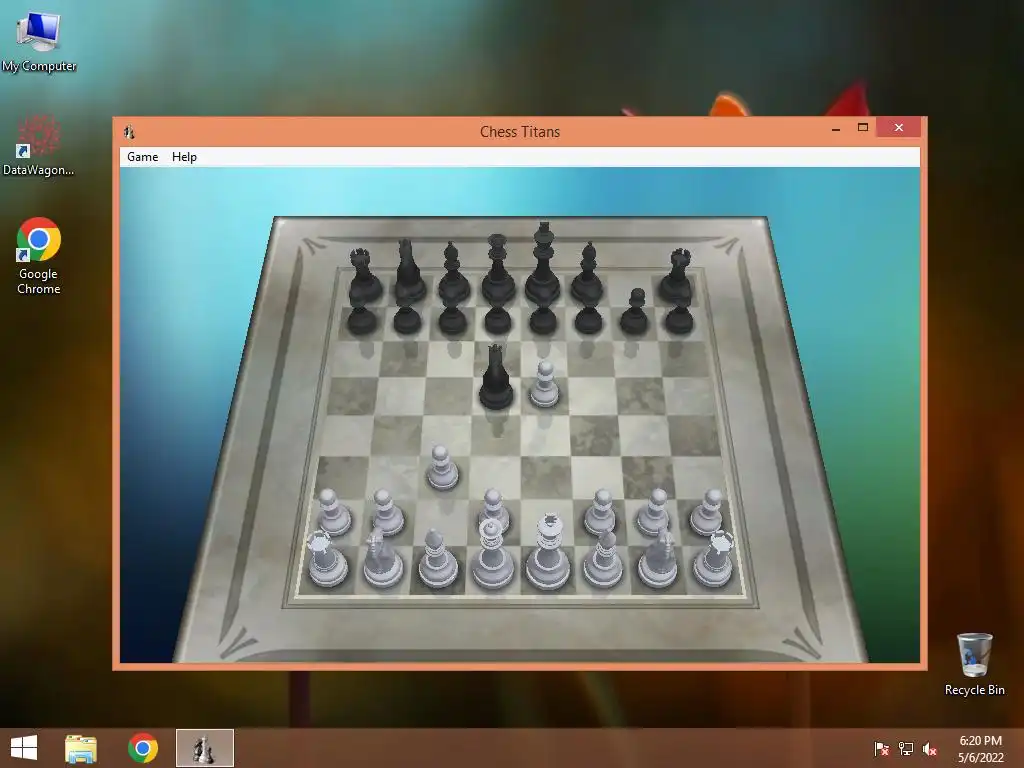The width and height of the screenshot is (1024, 768).
Task: Select the white rook on h1
Action: click(714, 559)
